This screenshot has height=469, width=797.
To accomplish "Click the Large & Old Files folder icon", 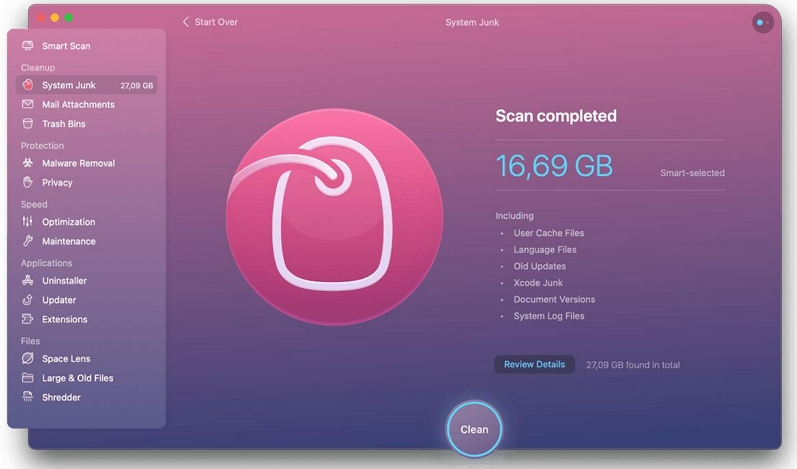I will (x=28, y=378).
